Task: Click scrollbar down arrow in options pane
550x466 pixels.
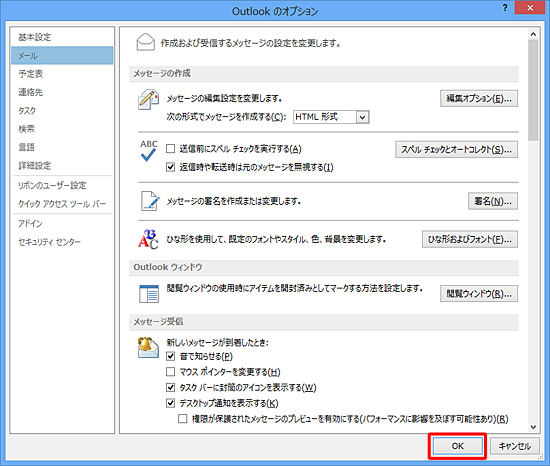Action: (533, 427)
